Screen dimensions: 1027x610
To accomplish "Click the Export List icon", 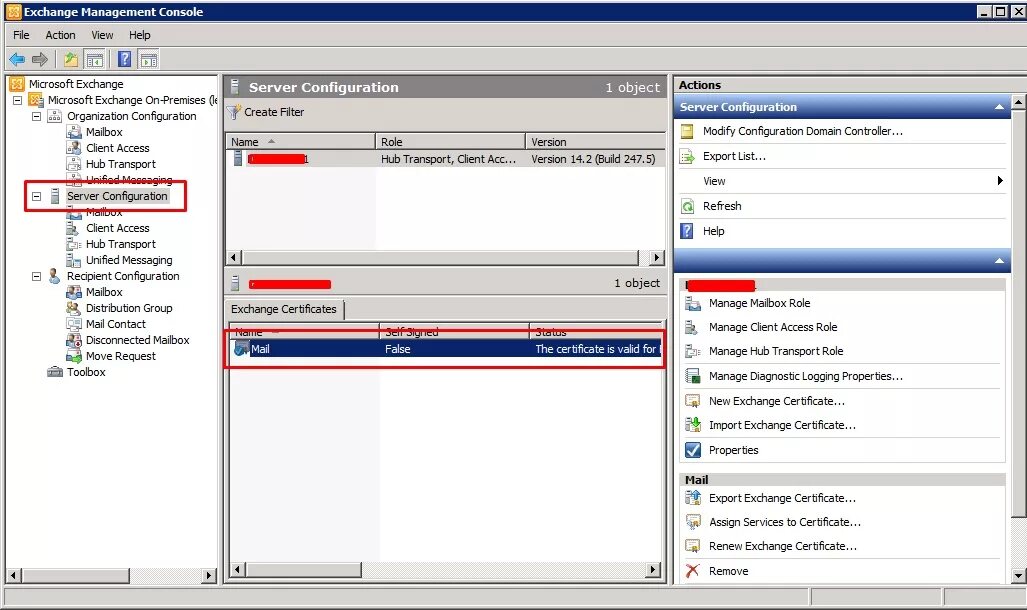I will [x=687, y=157].
